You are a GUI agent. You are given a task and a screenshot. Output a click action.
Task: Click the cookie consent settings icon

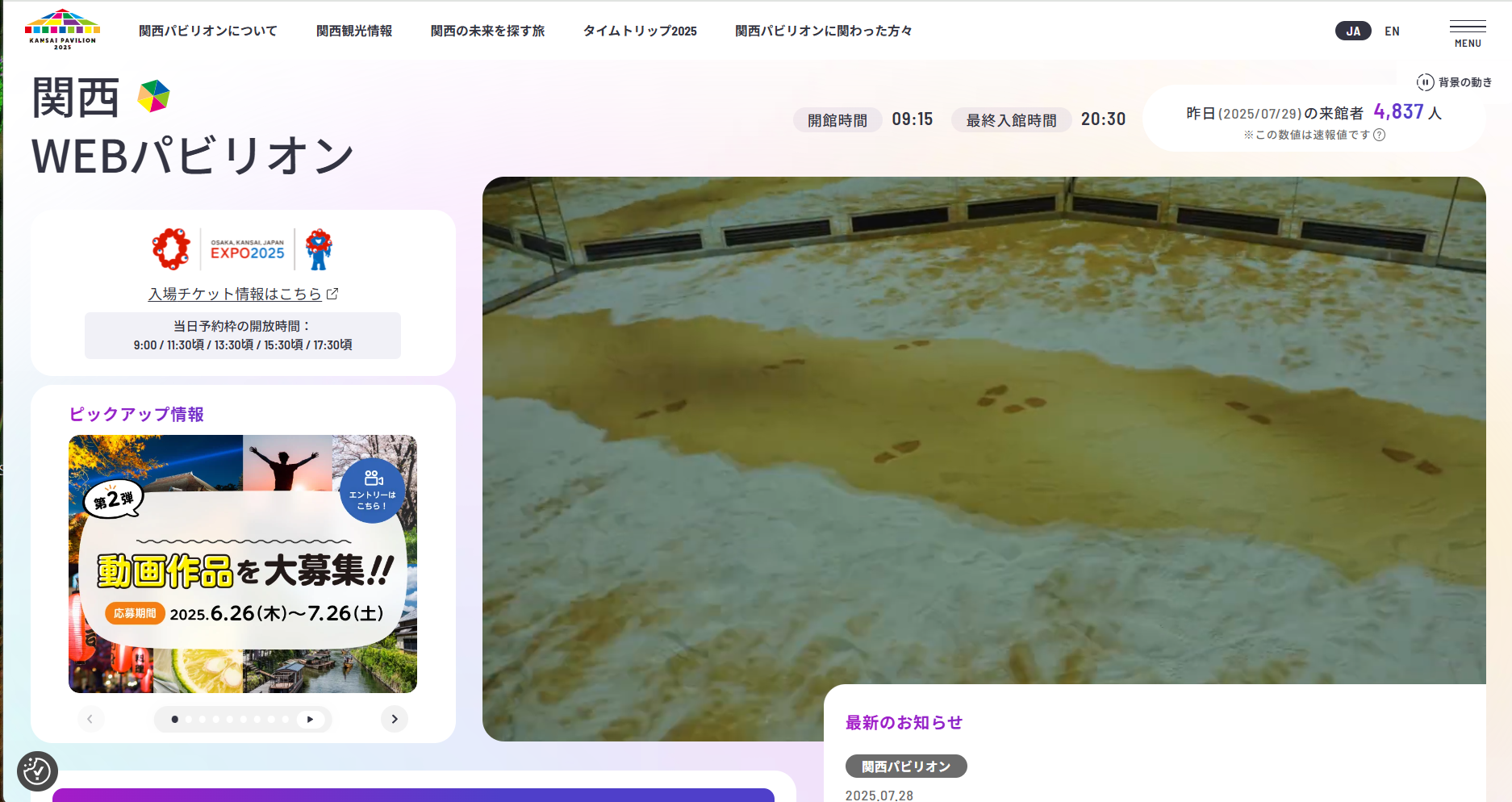(x=37, y=771)
